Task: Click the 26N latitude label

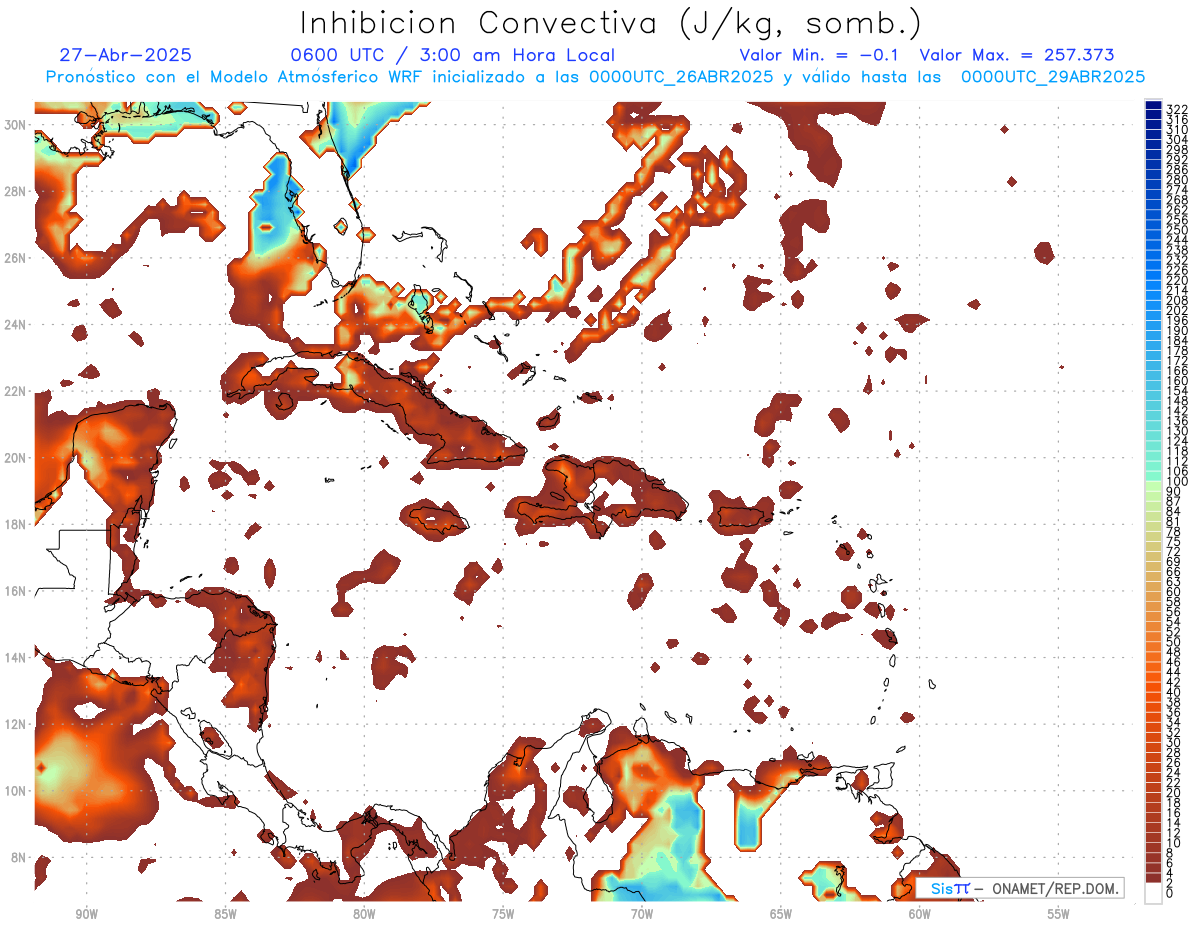Action: [17, 257]
